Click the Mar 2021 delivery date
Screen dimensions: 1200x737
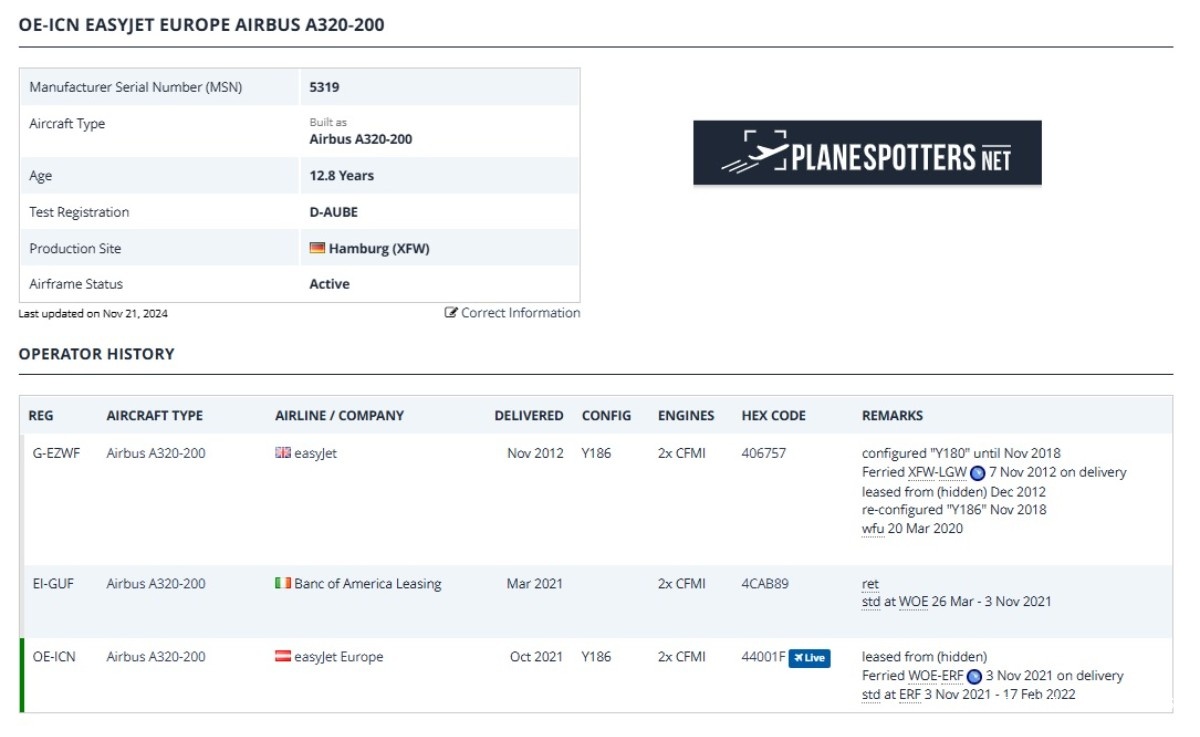click(535, 583)
